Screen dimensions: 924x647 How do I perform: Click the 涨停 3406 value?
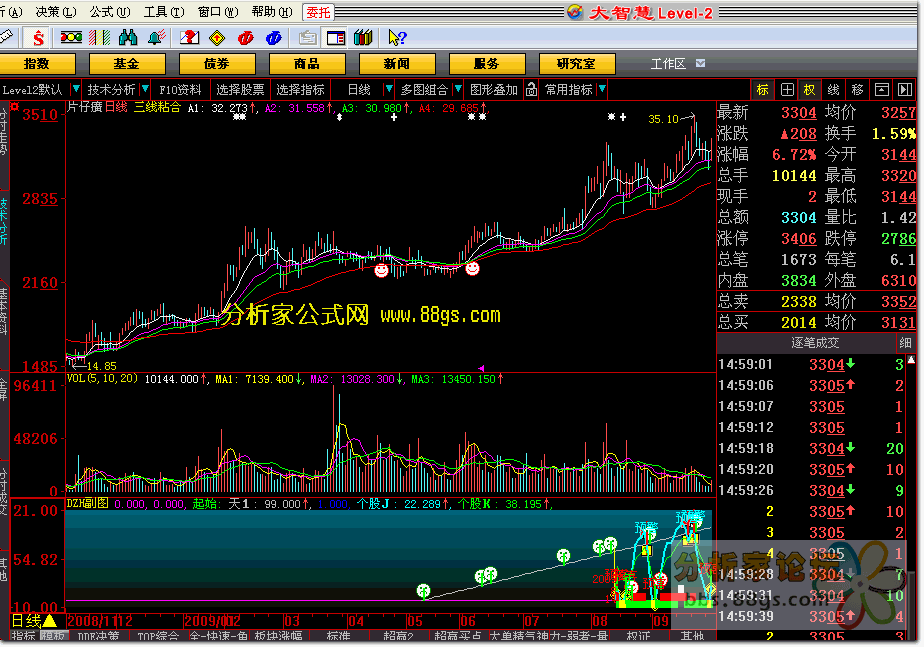tap(798, 239)
